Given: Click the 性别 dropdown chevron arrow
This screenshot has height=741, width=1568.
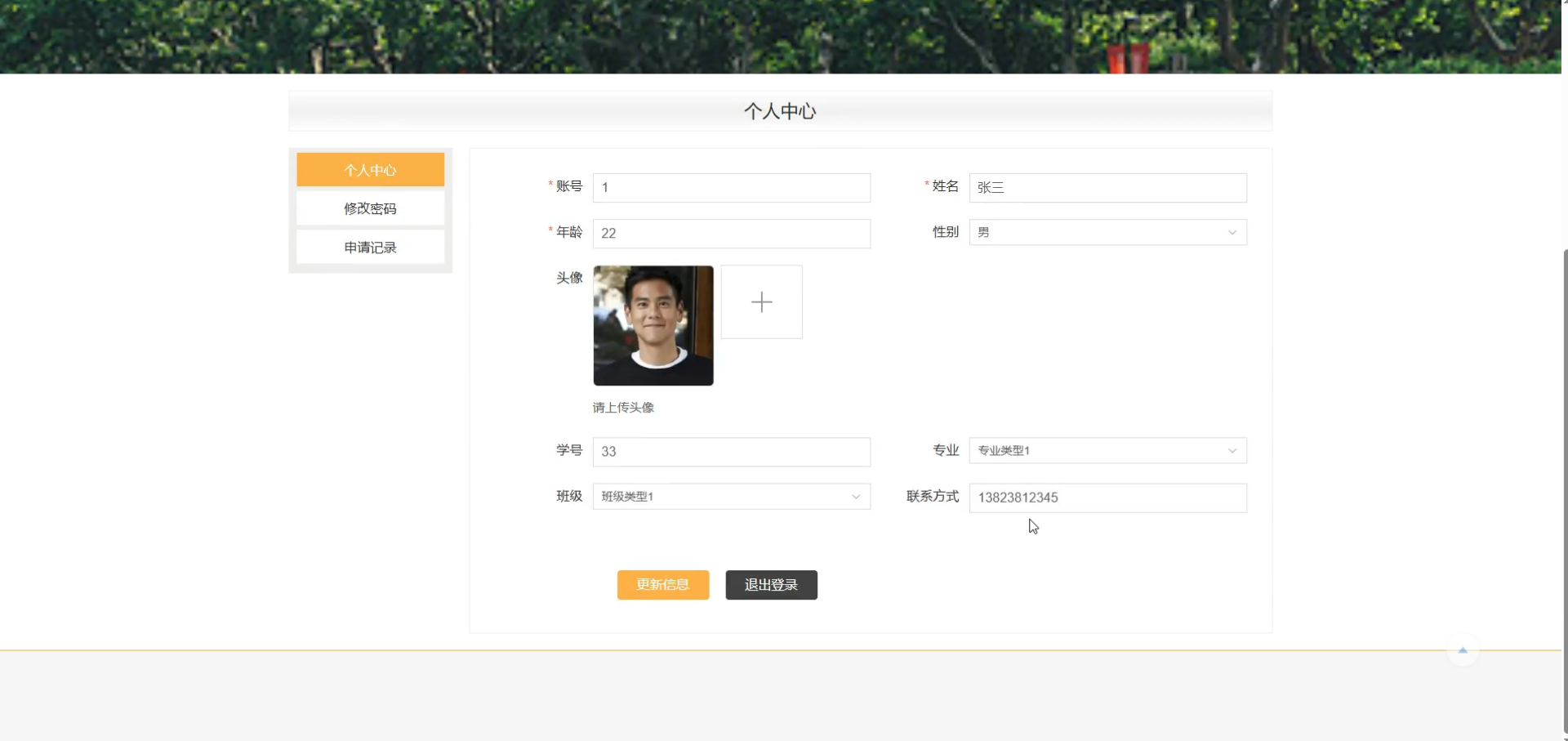Looking at the screenshot, I should pyautogui.click(x=1232, y=233).
